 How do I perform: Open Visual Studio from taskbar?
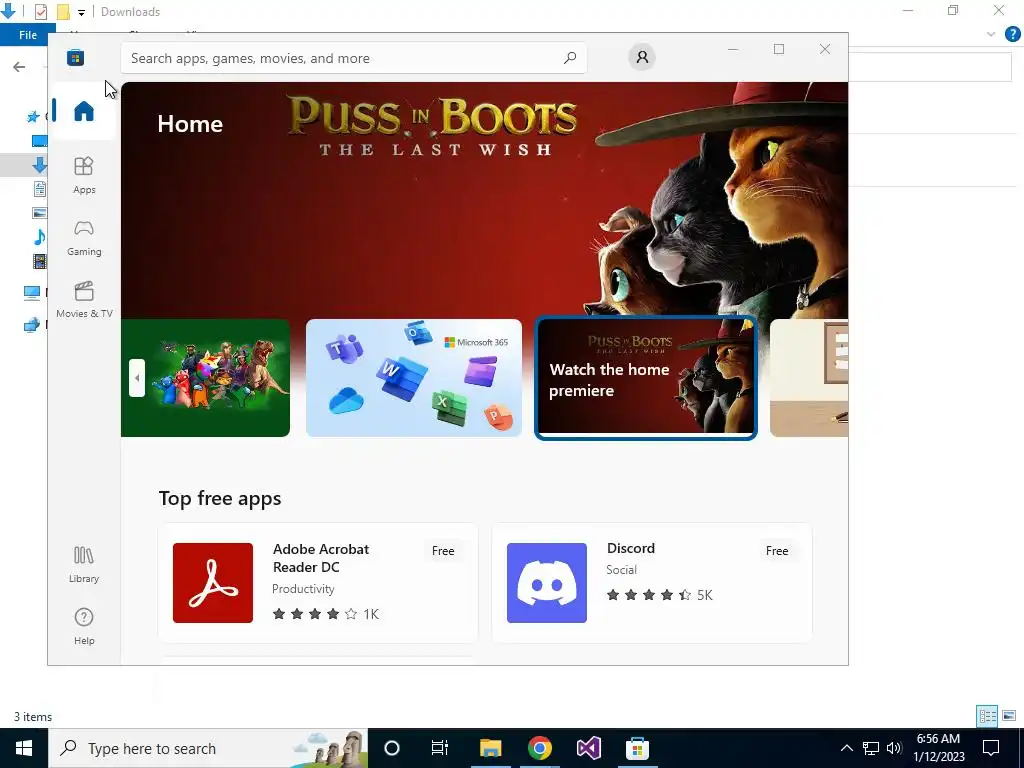[588, 748]
